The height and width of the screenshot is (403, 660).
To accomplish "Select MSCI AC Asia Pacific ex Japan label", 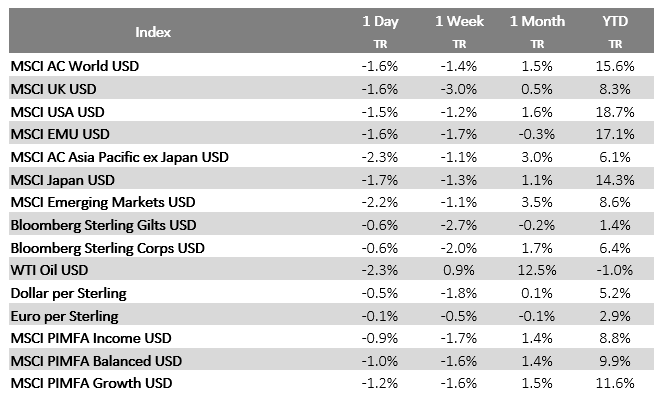I will 119,156.
